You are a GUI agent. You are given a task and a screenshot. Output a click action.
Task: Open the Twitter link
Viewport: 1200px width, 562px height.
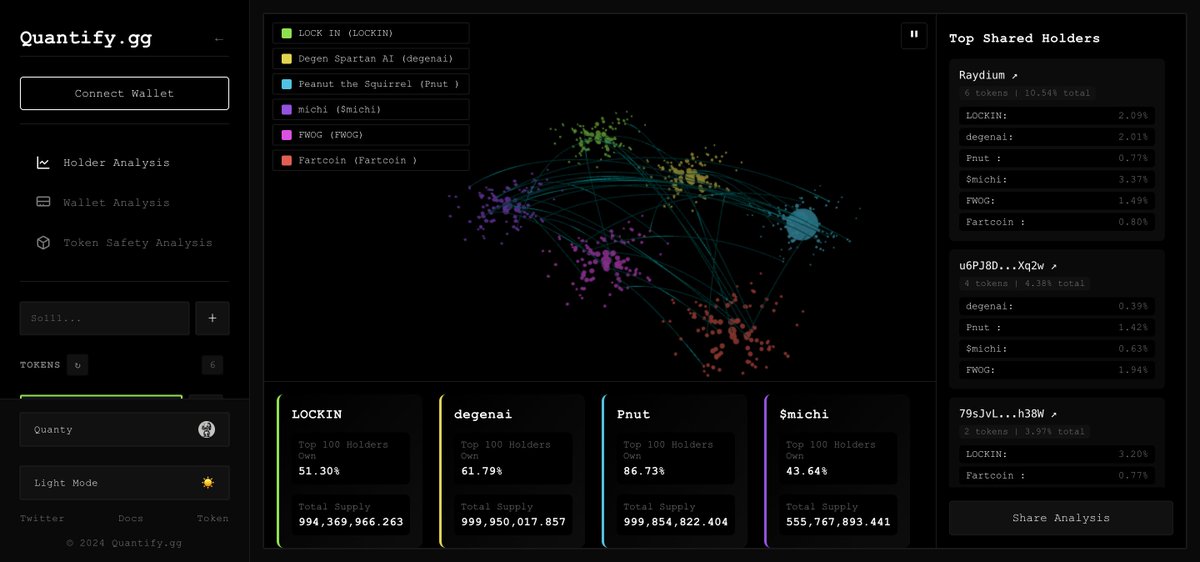coord(42,519)
